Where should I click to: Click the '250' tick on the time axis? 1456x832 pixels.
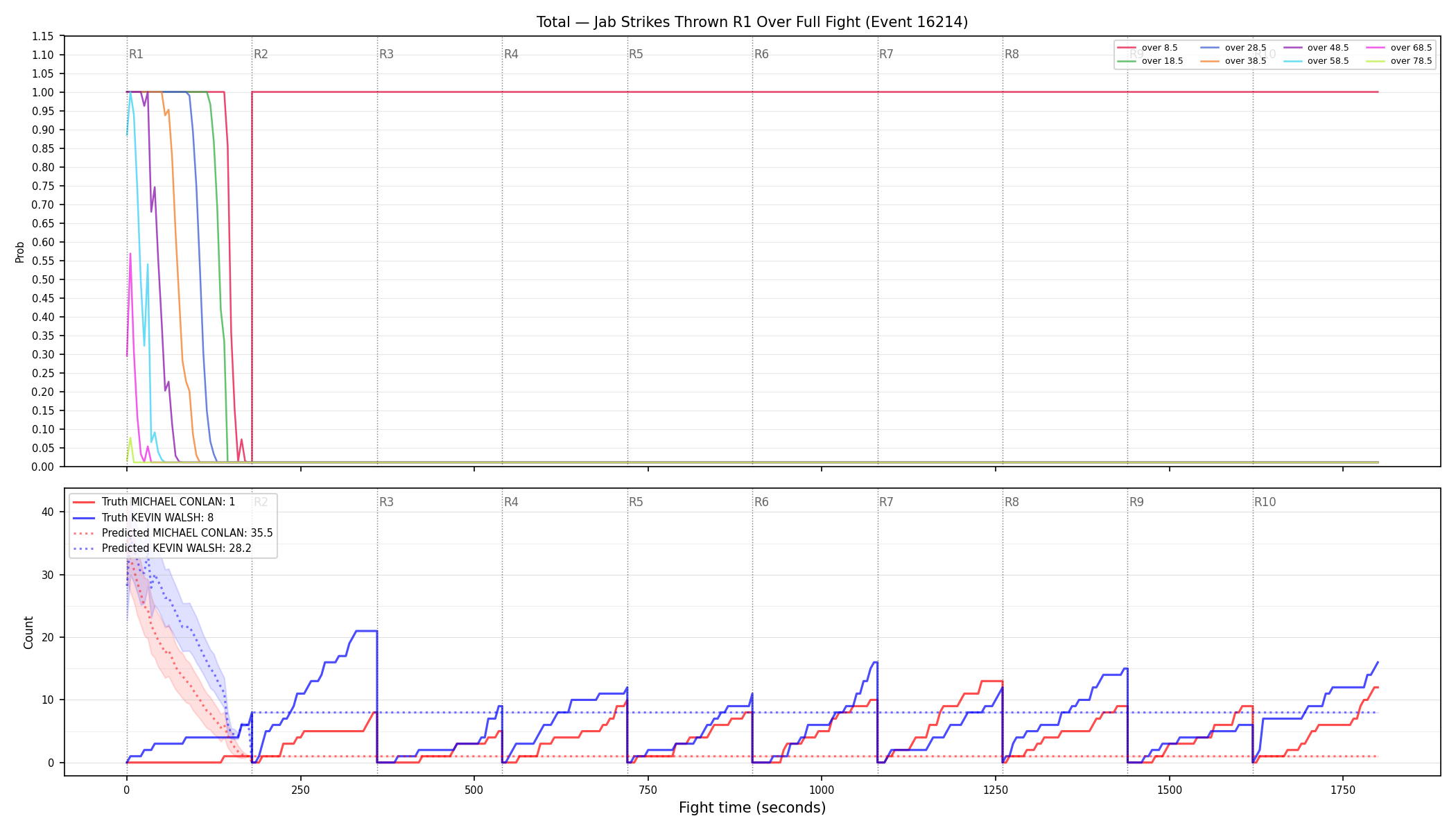coord(300,790)
